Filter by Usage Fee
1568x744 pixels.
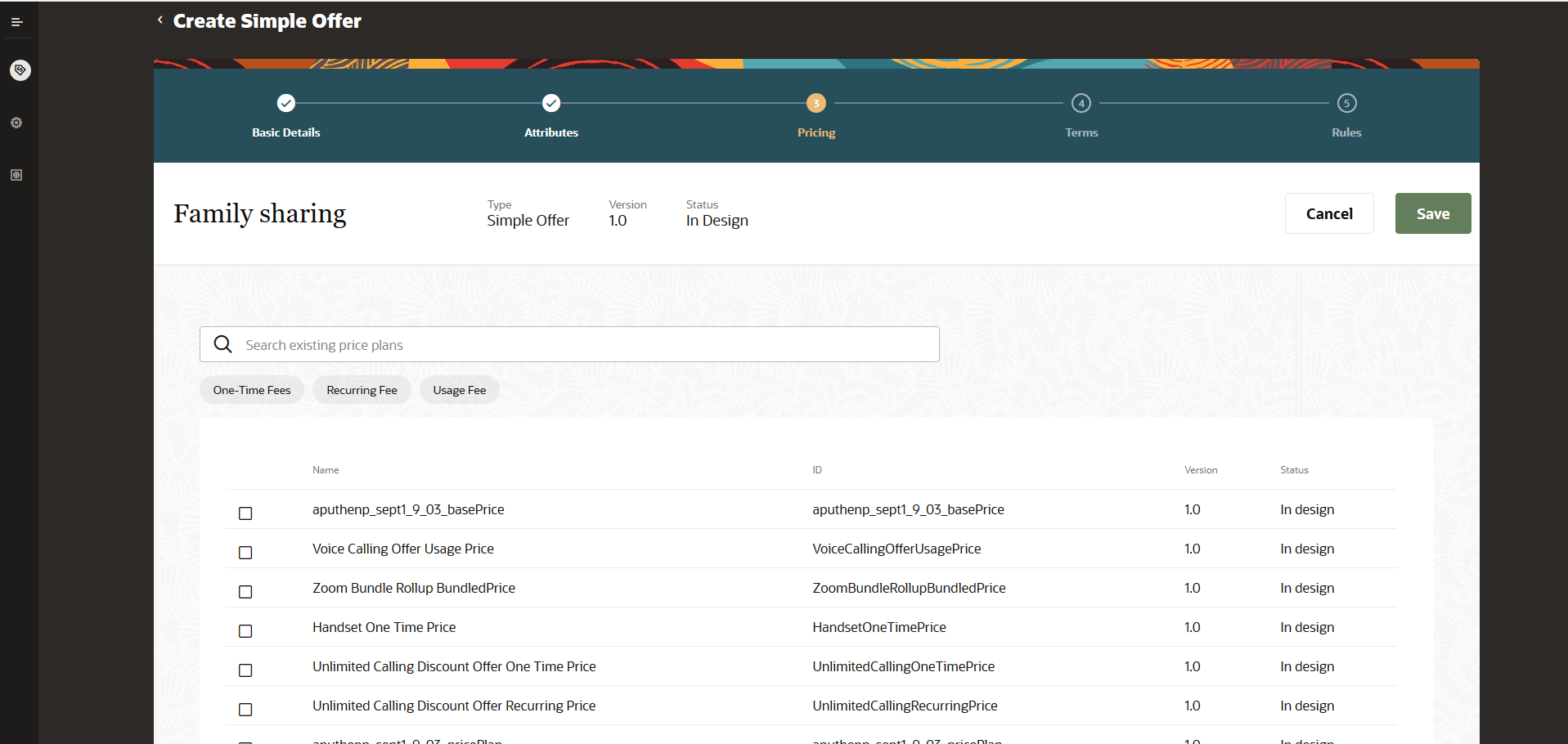click(460, 390)
